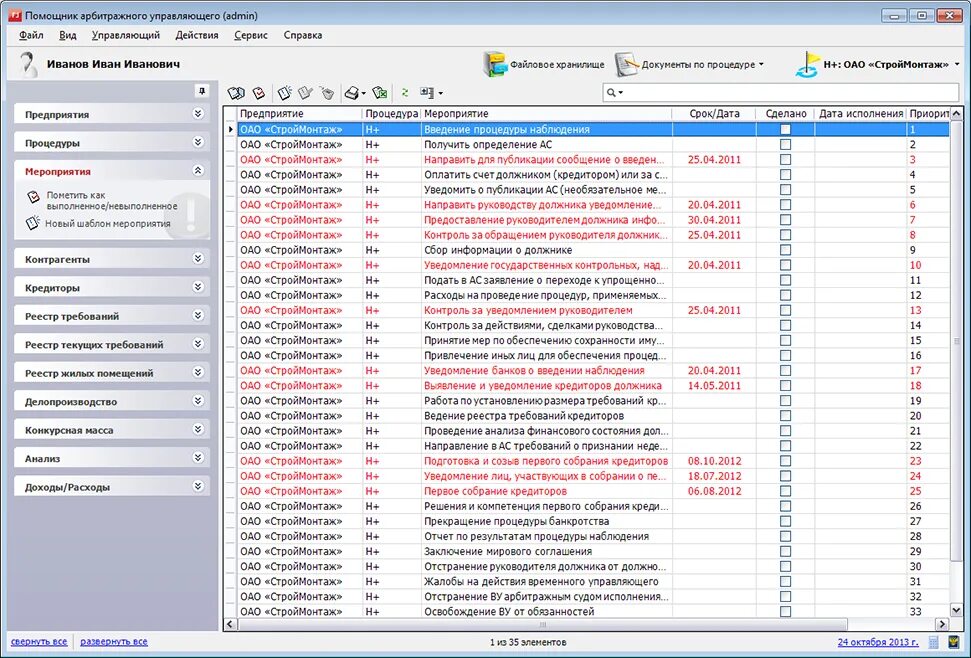Tick Сделано for Ведение реестра требований кредиторов

point(785,415)
